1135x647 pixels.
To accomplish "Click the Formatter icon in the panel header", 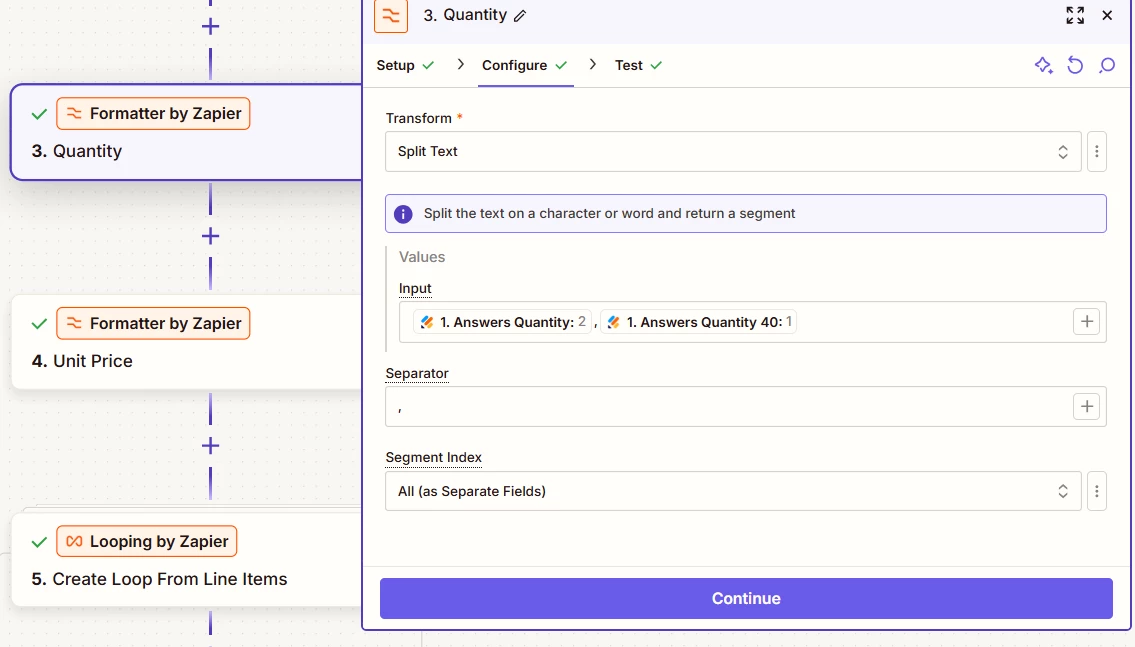I will click(x=391, y=15).
